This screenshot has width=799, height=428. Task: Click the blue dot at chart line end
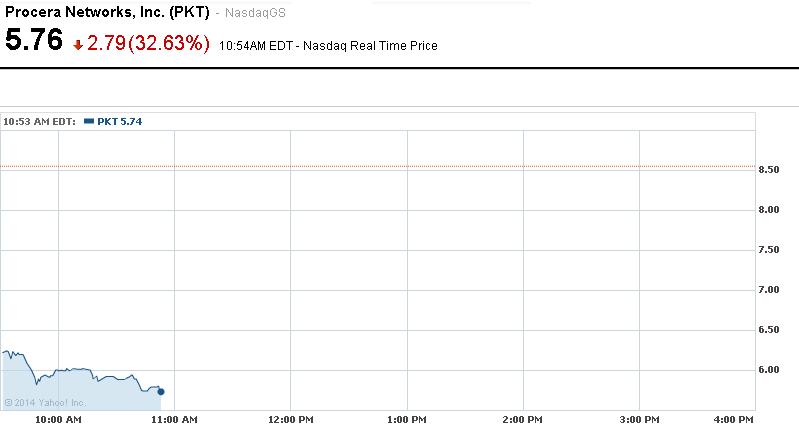point(162,391)
